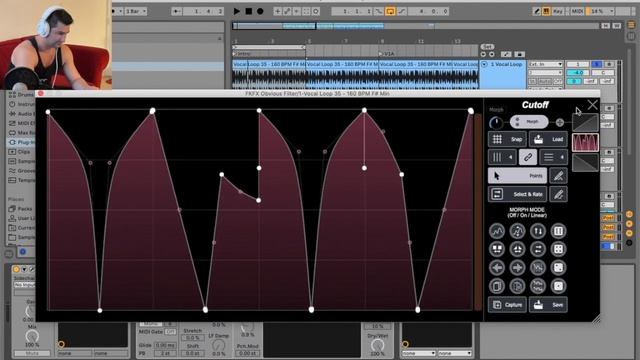The height and width of the screenshot is (360, 640).
Task: Click the Dry/Wet knob in device
Action: pyautogui.click(x=377, y=345)
